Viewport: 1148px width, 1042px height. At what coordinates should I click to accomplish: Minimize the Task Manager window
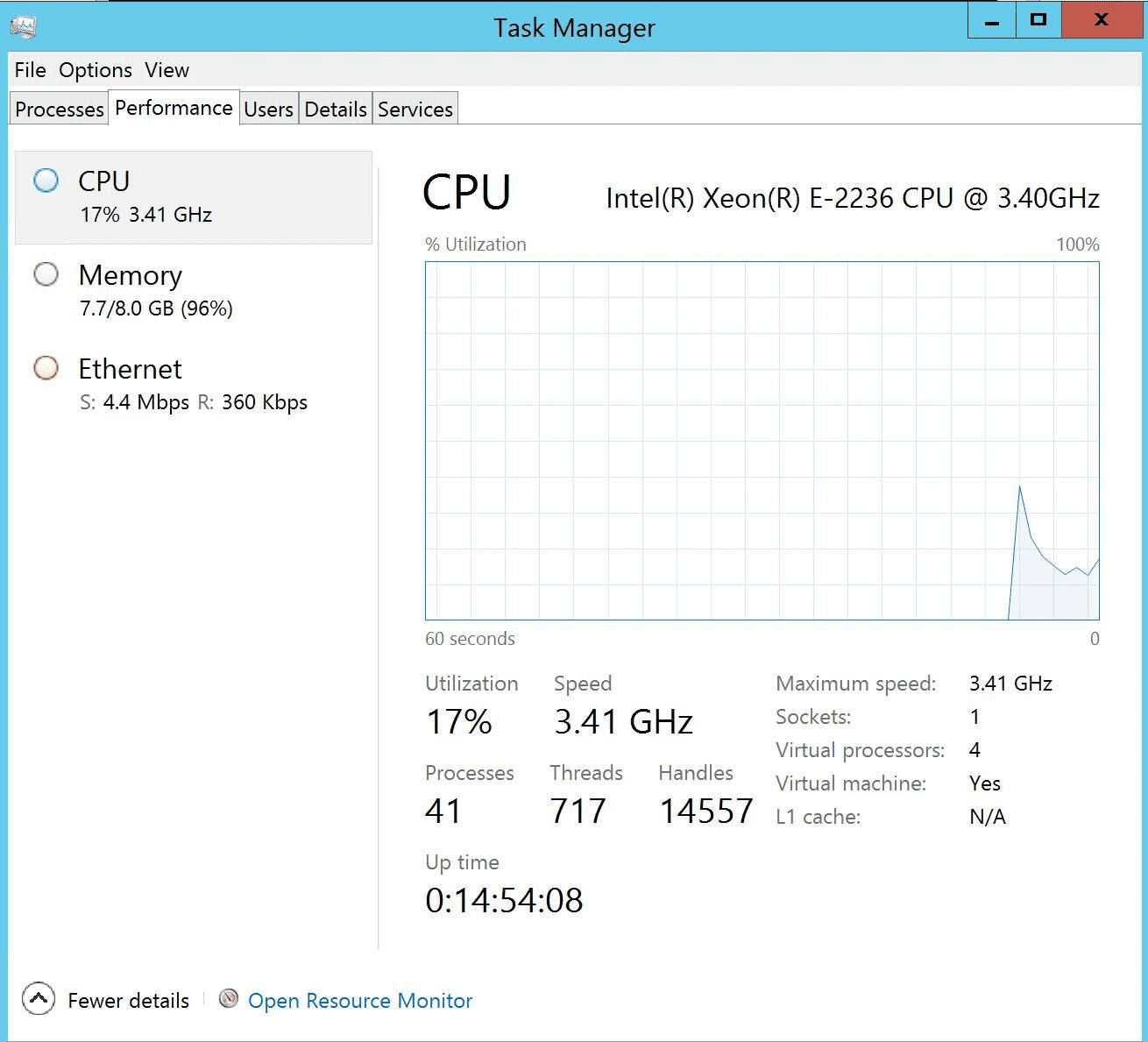point(992,20)
